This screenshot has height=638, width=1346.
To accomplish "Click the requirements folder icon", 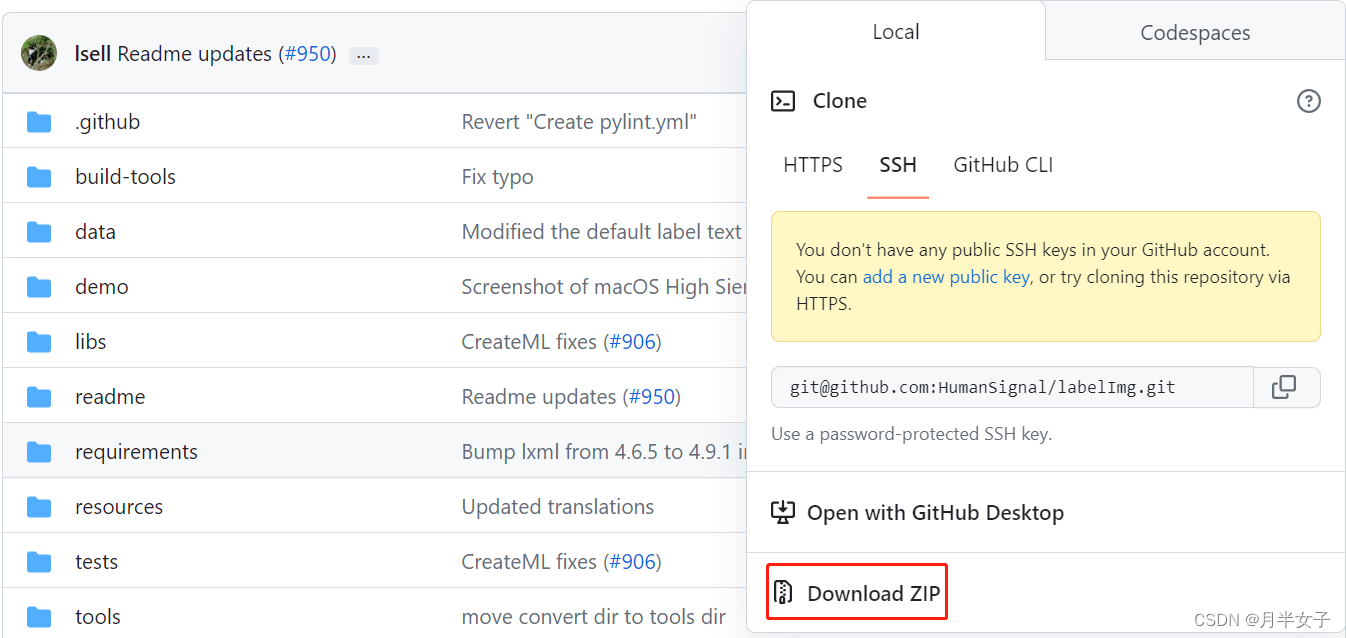I will (x=39, y=452).
